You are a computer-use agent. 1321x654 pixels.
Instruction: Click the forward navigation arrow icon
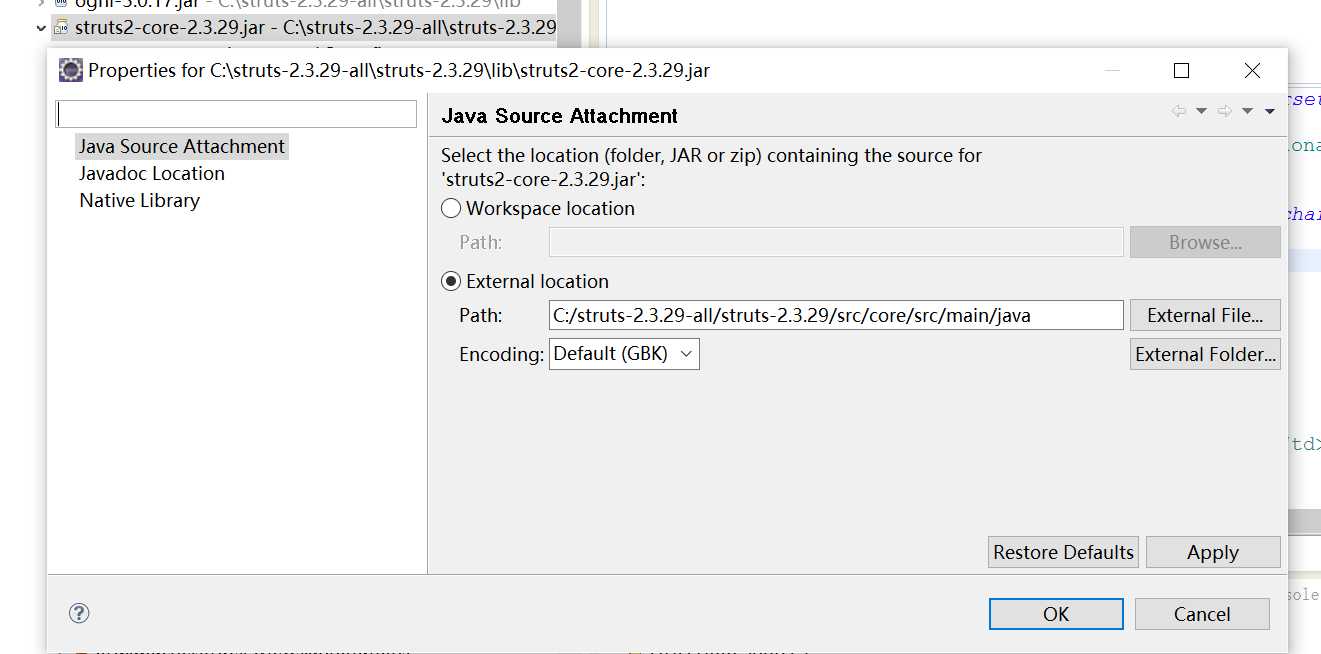pyautogui.click(x=1224, y=111)
